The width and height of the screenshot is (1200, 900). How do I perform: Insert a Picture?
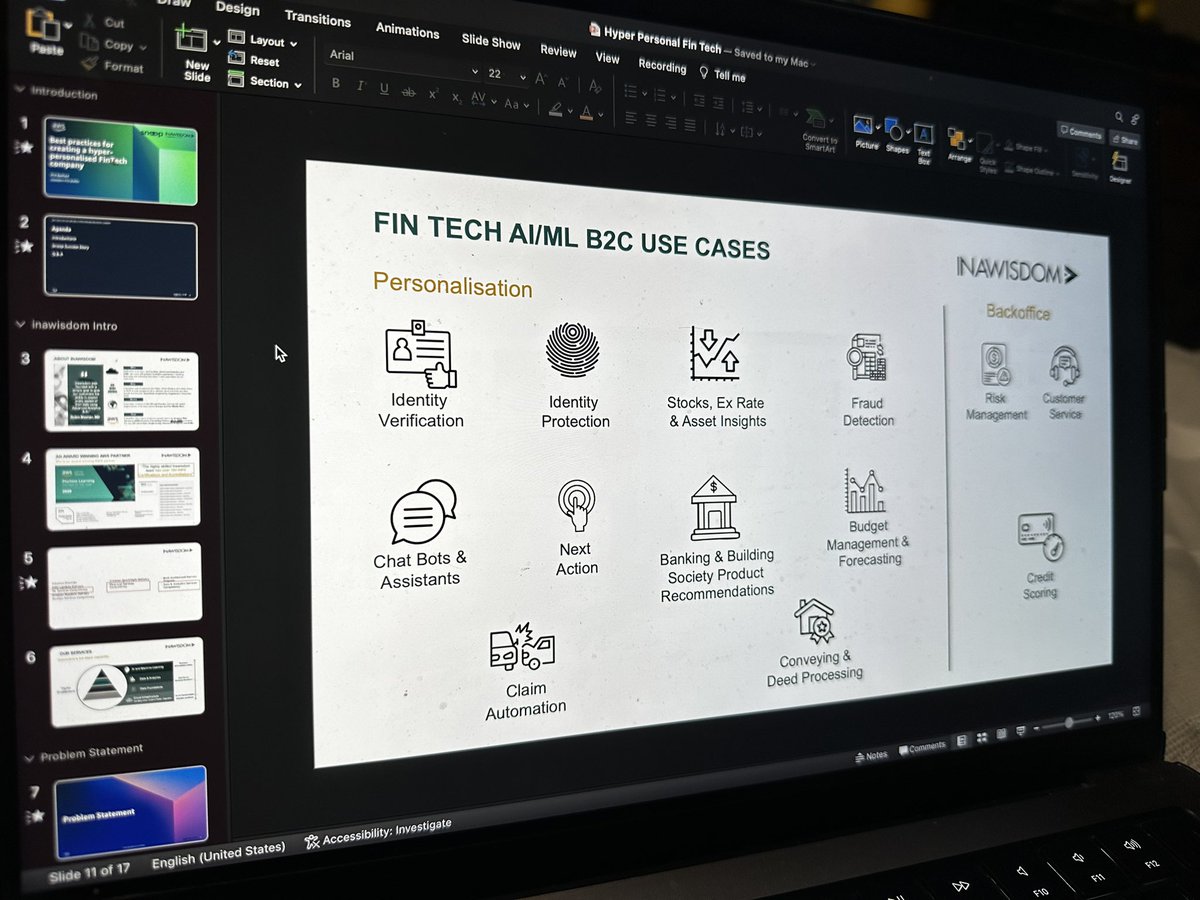pyautogui.click(x=865, y=132)
